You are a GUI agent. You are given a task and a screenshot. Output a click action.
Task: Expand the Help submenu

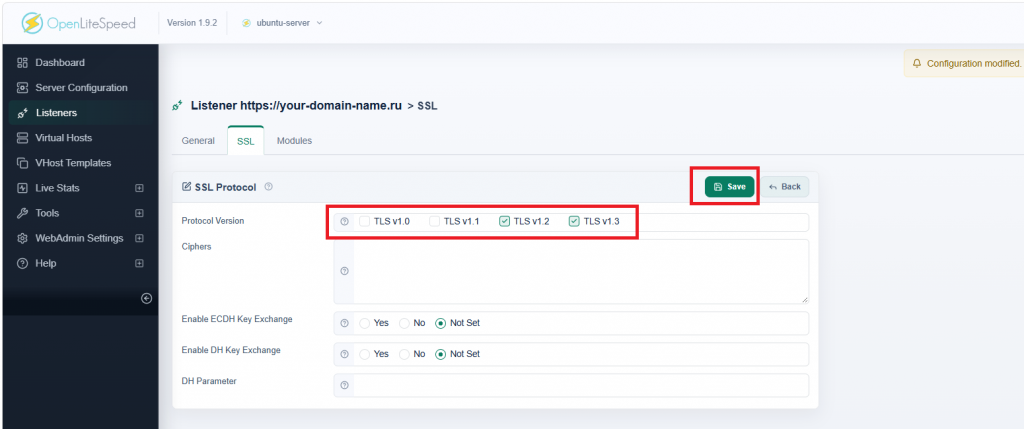139,263
